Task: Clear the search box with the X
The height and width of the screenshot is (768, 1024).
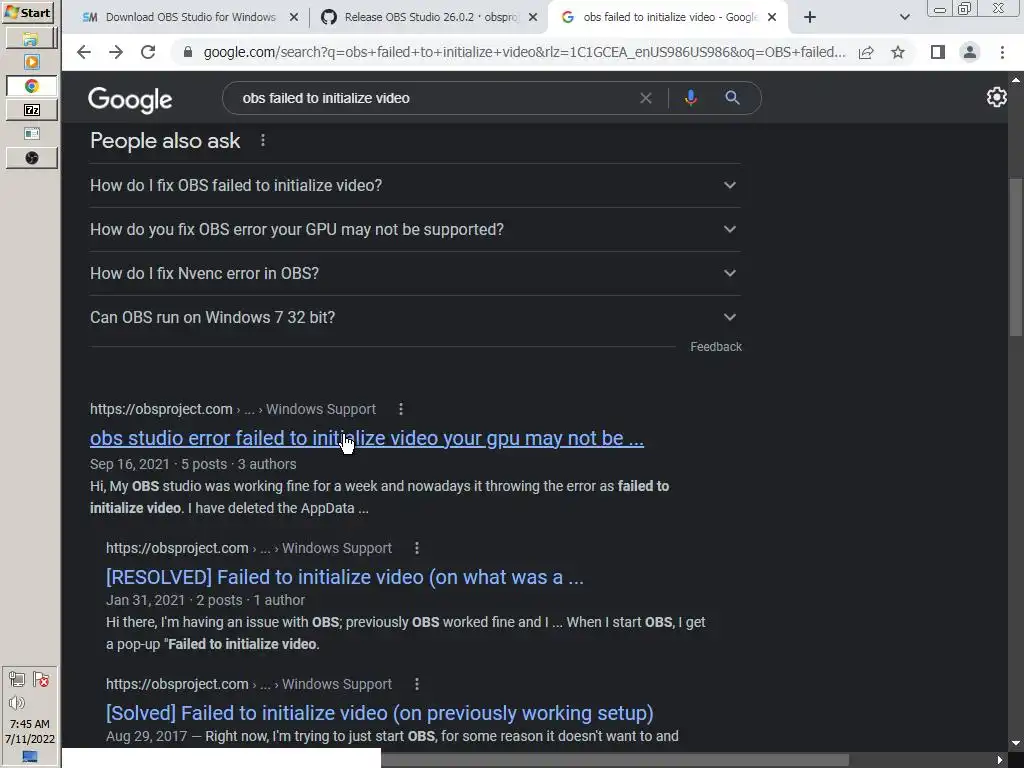Action: point(646,98)
